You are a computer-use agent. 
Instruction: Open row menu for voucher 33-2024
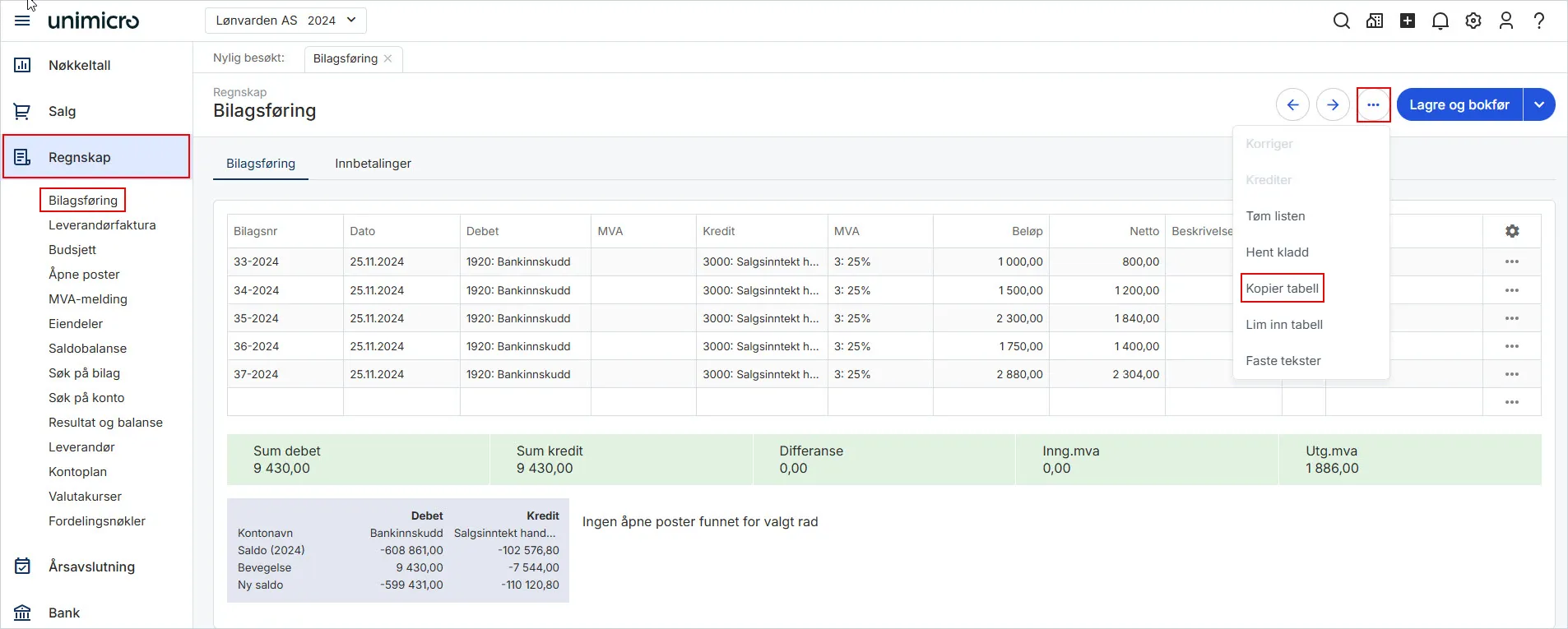click(x=1512, y=261)
